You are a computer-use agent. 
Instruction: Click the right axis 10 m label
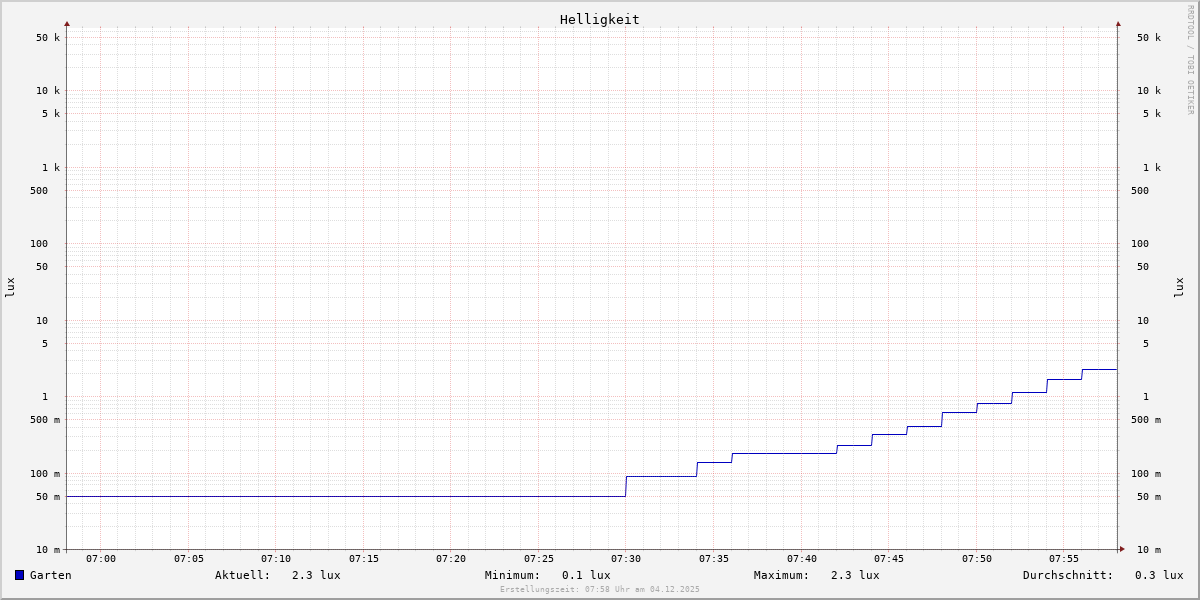point(1148,550)
